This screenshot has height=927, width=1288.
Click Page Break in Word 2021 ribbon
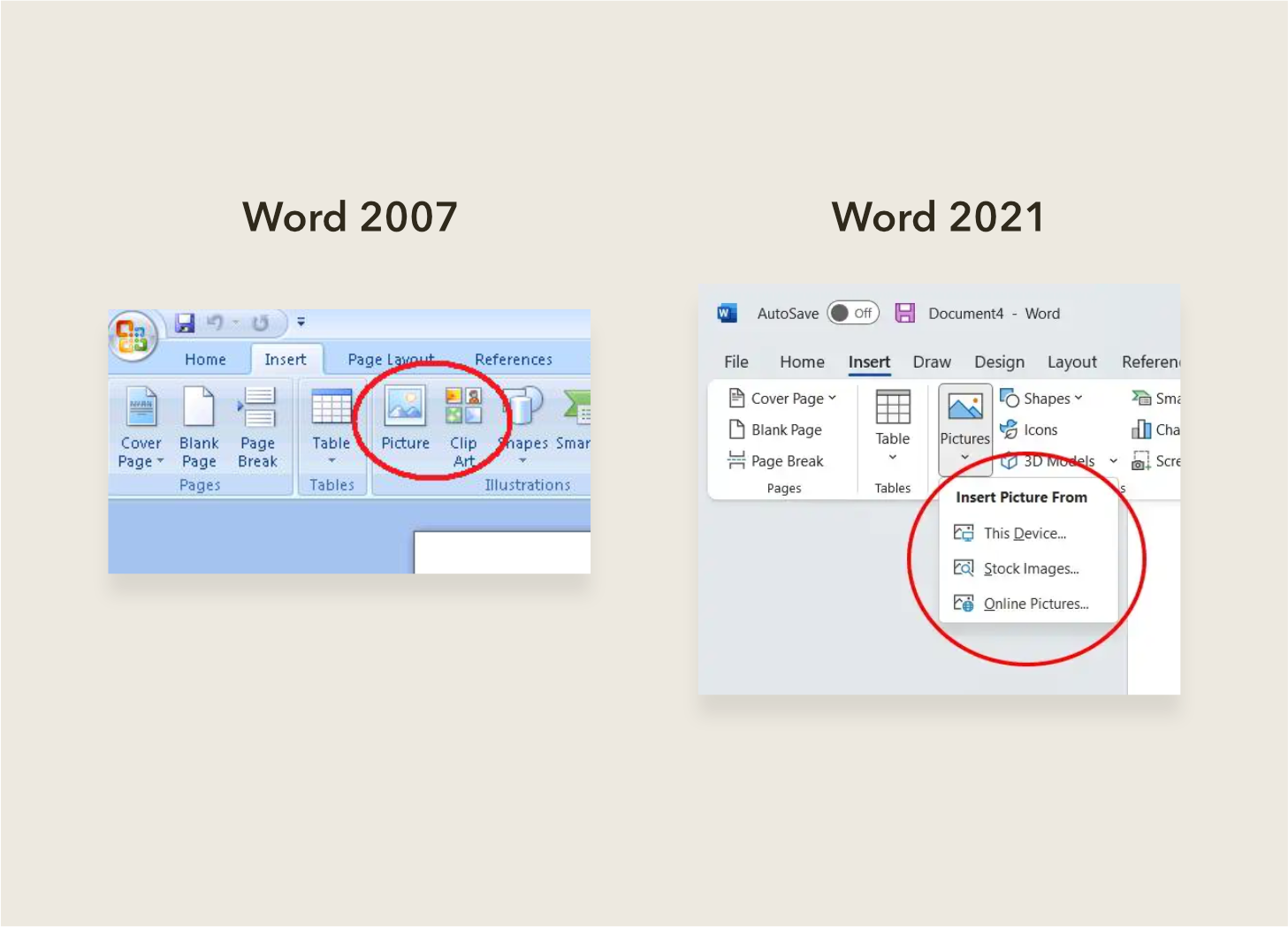pos(775,460)
